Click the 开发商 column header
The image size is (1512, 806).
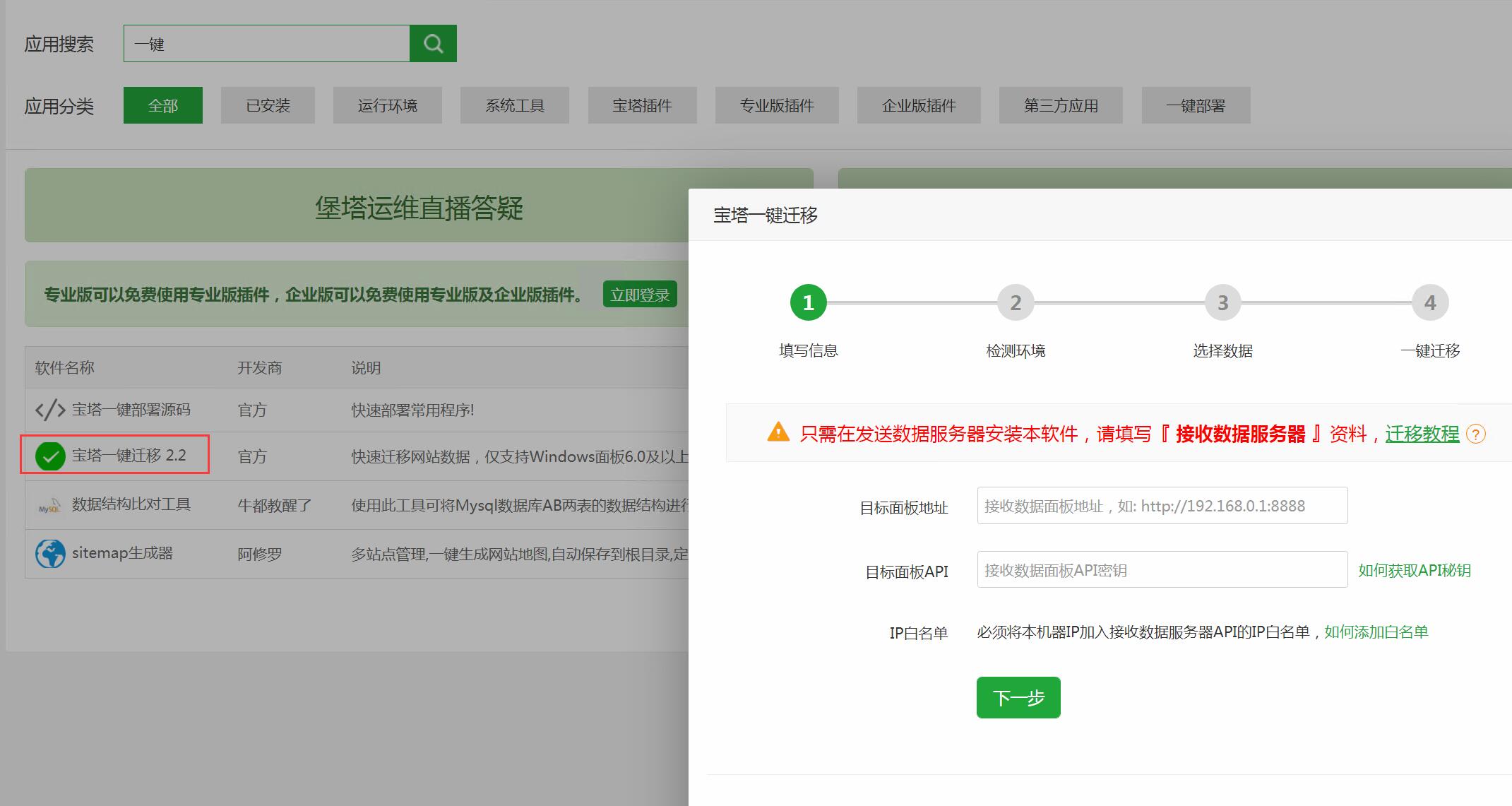(260, 367)
